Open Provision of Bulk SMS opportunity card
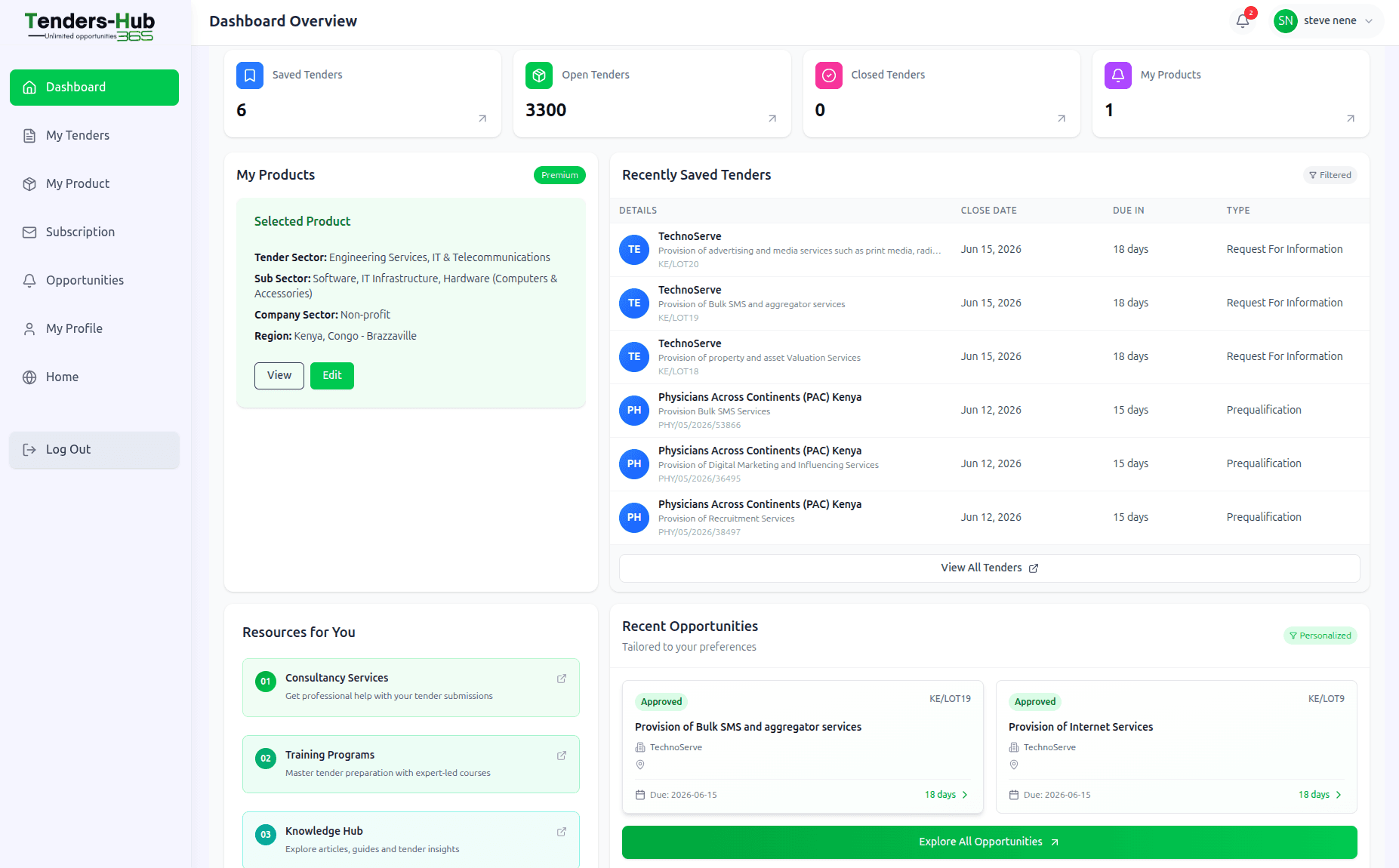 point(803,747)
